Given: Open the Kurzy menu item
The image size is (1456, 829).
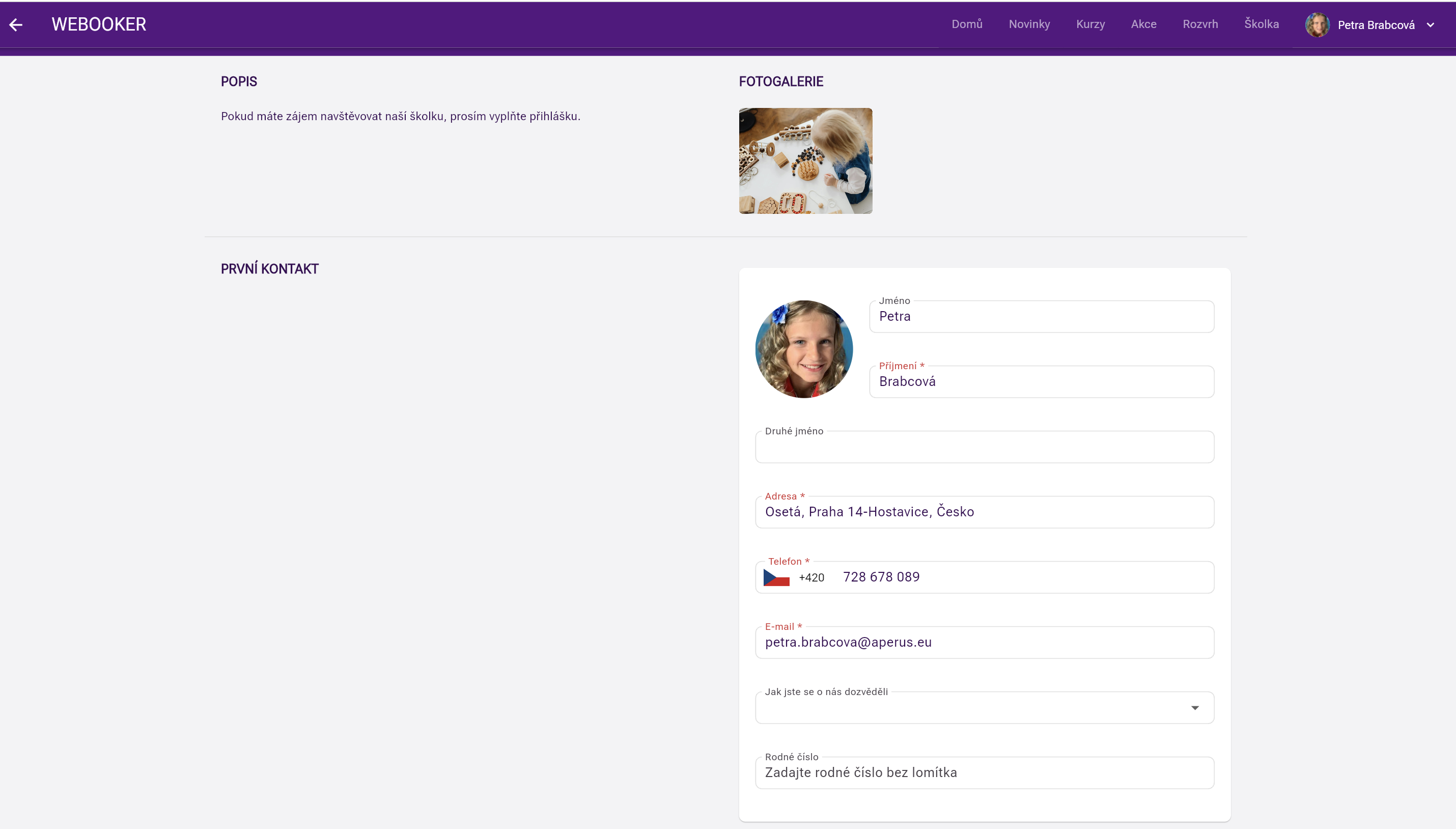Looking at the screenshot, I should [1090, 24].
